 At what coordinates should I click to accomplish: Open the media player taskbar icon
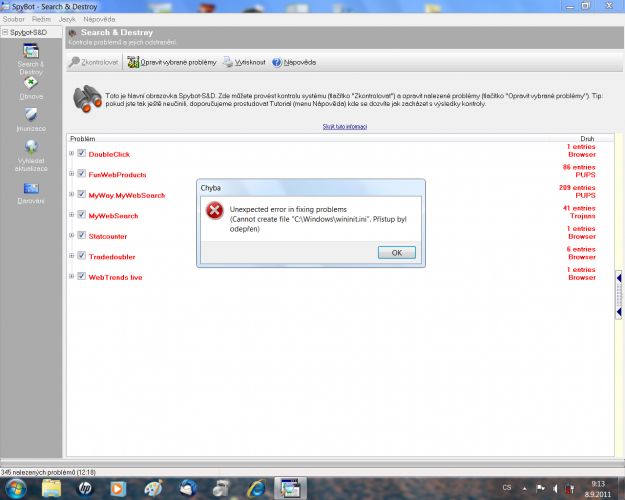coord(118,488)
